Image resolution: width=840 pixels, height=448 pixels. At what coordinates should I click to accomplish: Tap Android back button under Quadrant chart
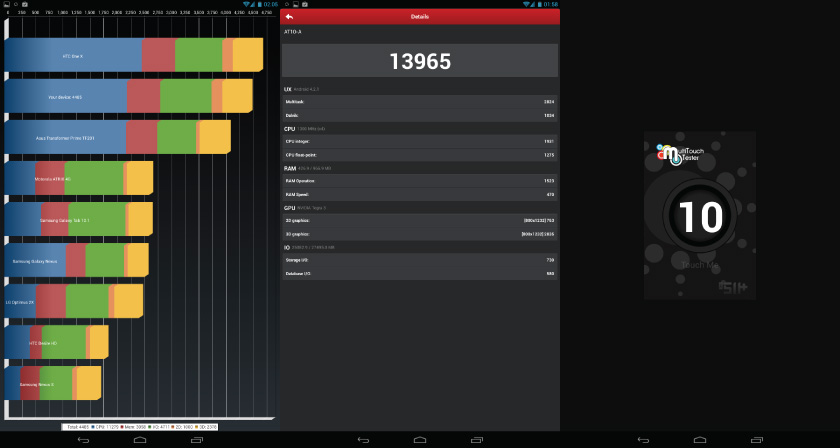83,440
